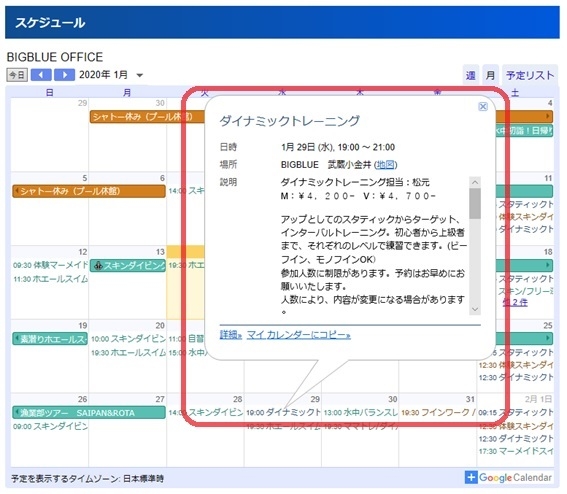Open スキンダイビング all-day event on 13th

tap(128, 266)
